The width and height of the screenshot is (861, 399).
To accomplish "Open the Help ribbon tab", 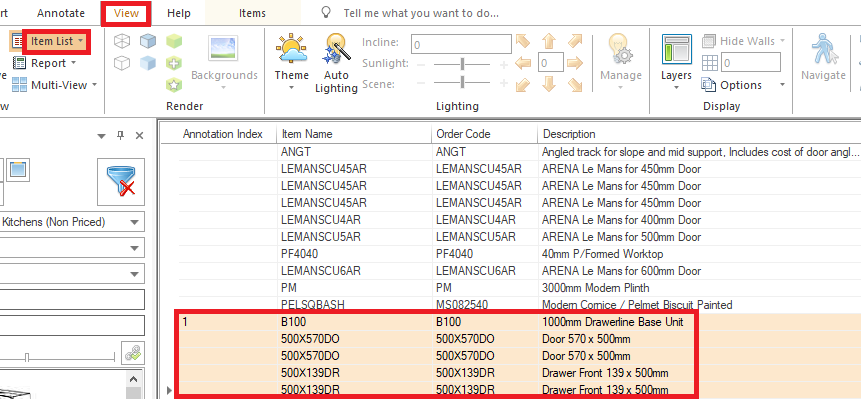I will coord(178,13).
